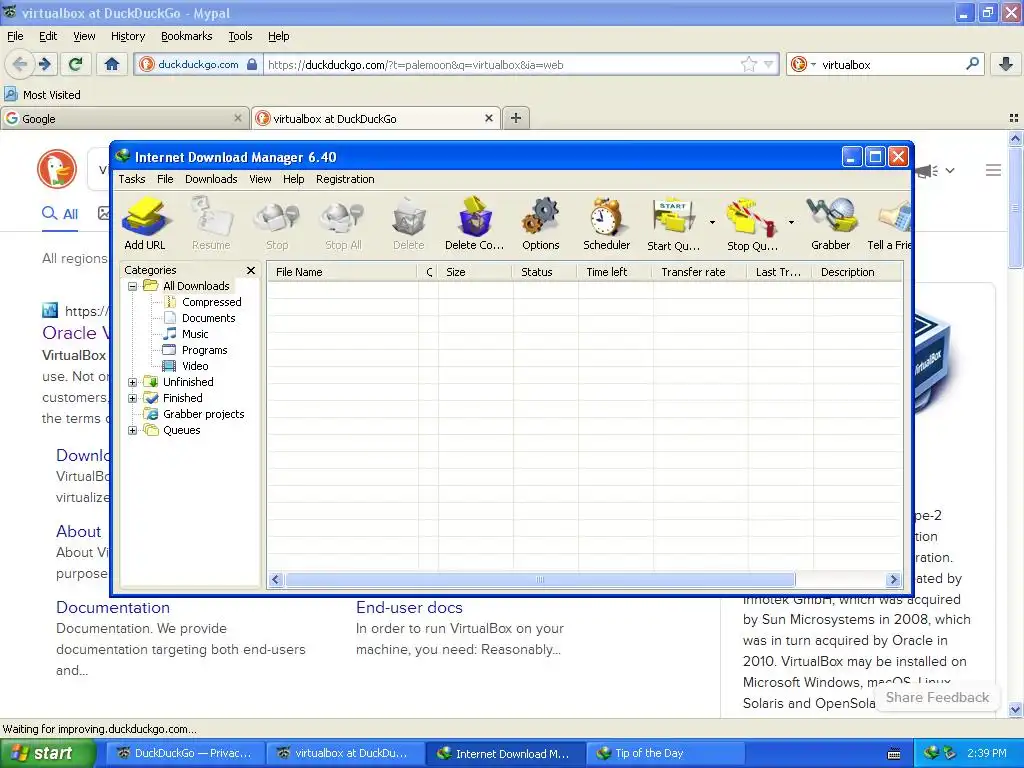1024x768 pixels.
Task: Go back with the browser Back arrow
Action: pyautogui.click(x=20, y=64)
